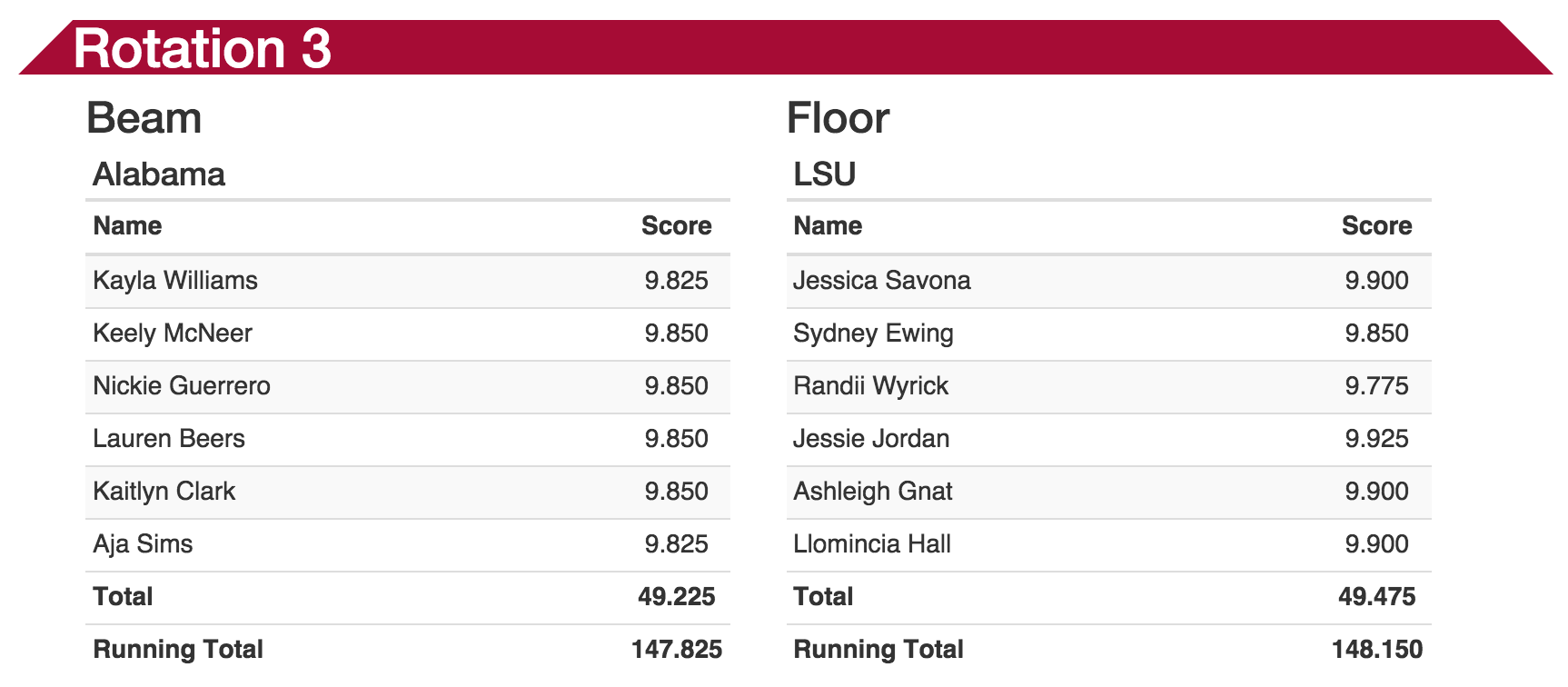
Task: Click LSU's 148.150 running total
Action: coord(1376,649)
